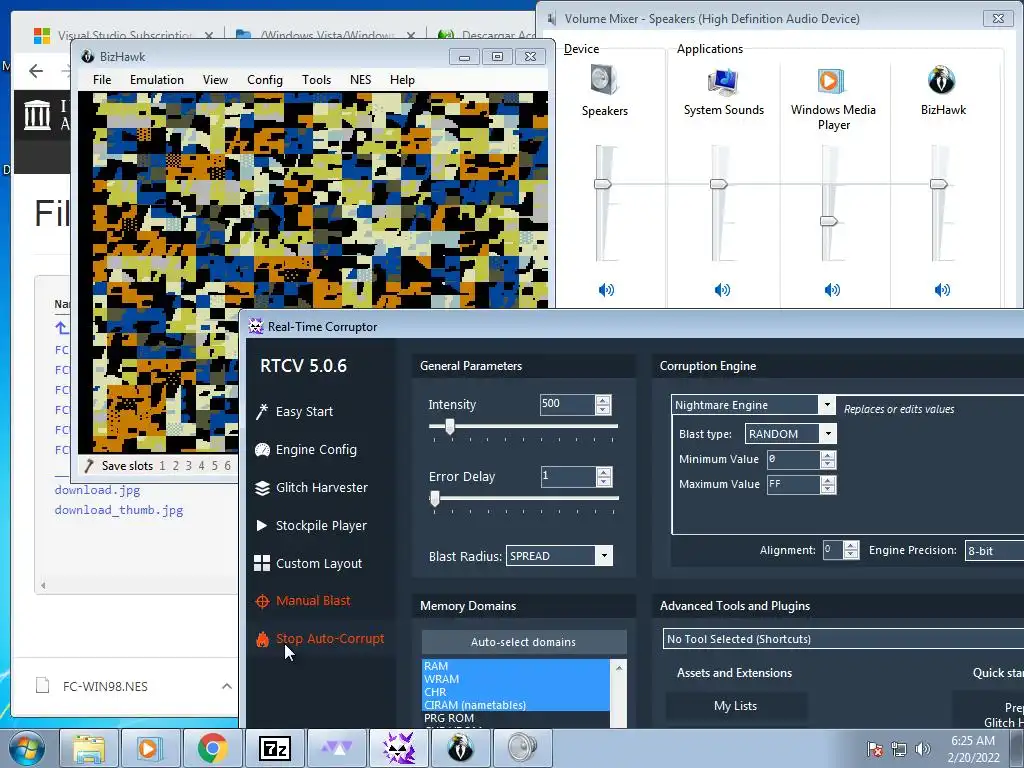Adjust the System Sounds volume slider
Screen dimensions: 1024x768
[718, 184]
